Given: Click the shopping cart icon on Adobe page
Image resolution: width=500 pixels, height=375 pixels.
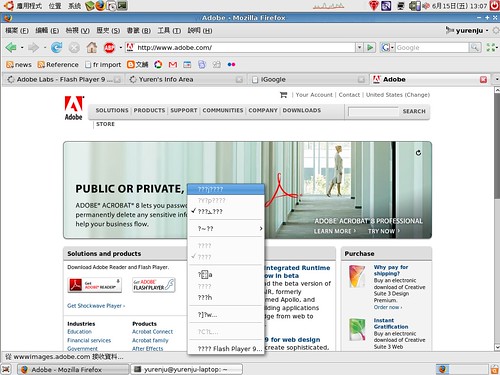Looking at the screenshot, I should (284, 95).
